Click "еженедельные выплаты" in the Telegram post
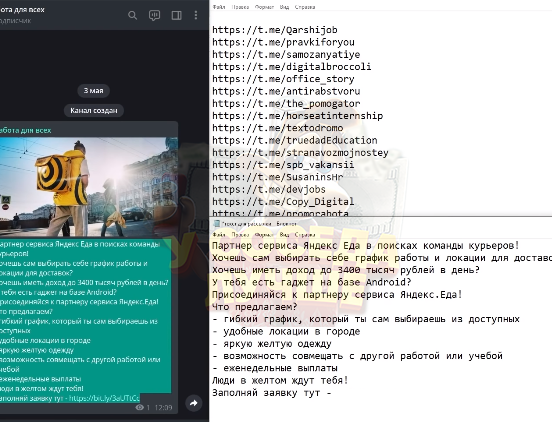Screen dimensions: 552x422 point(40,379)
